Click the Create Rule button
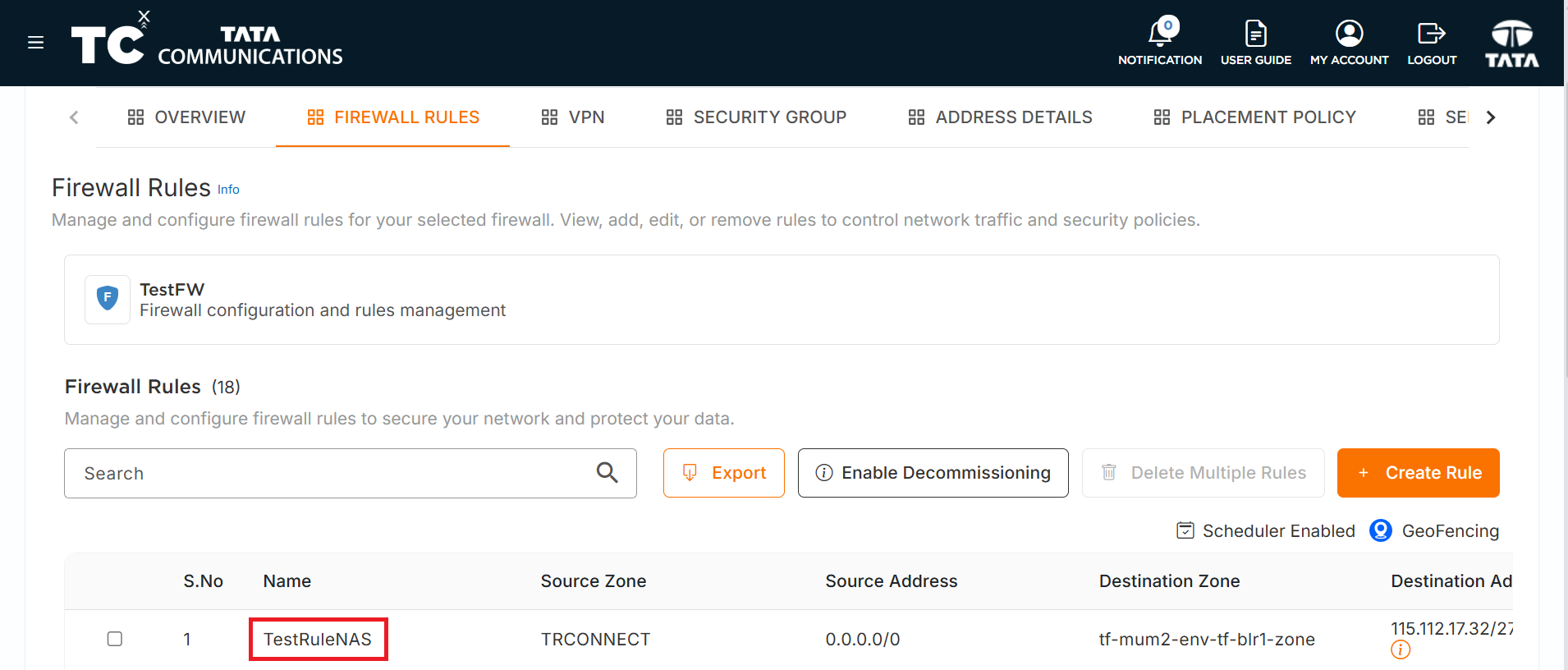This screenshot has height=670, width=1568. (x=1419, y=473)
